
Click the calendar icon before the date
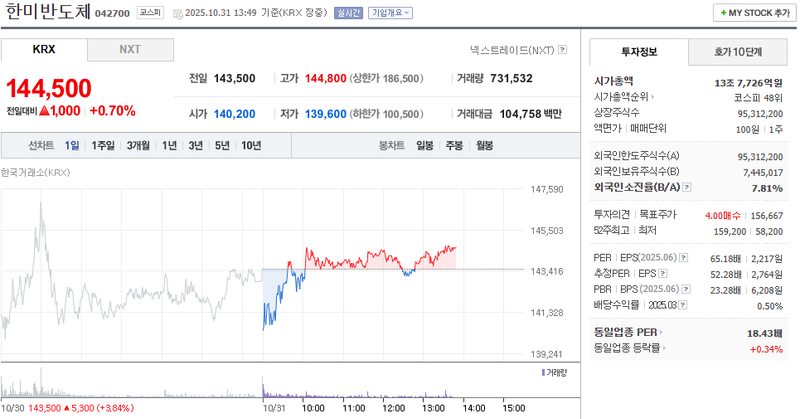[x=178, y=14]
